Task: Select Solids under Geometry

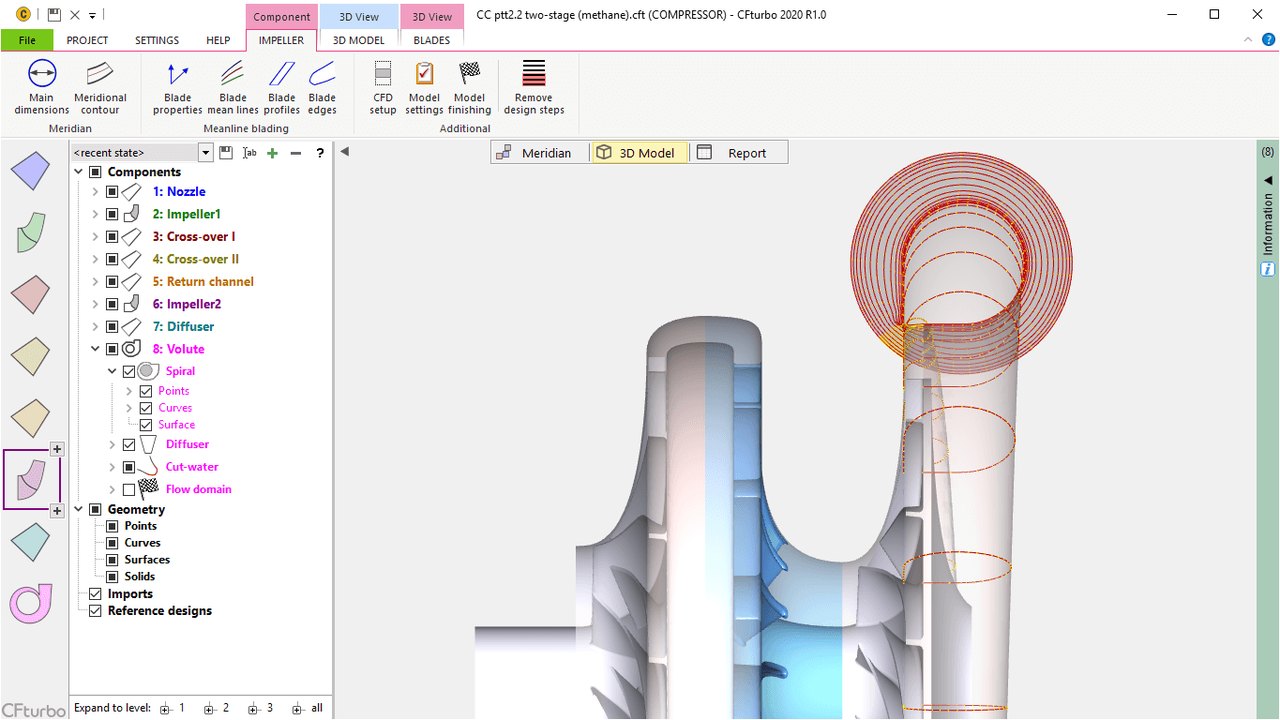Action: point(139,577)
